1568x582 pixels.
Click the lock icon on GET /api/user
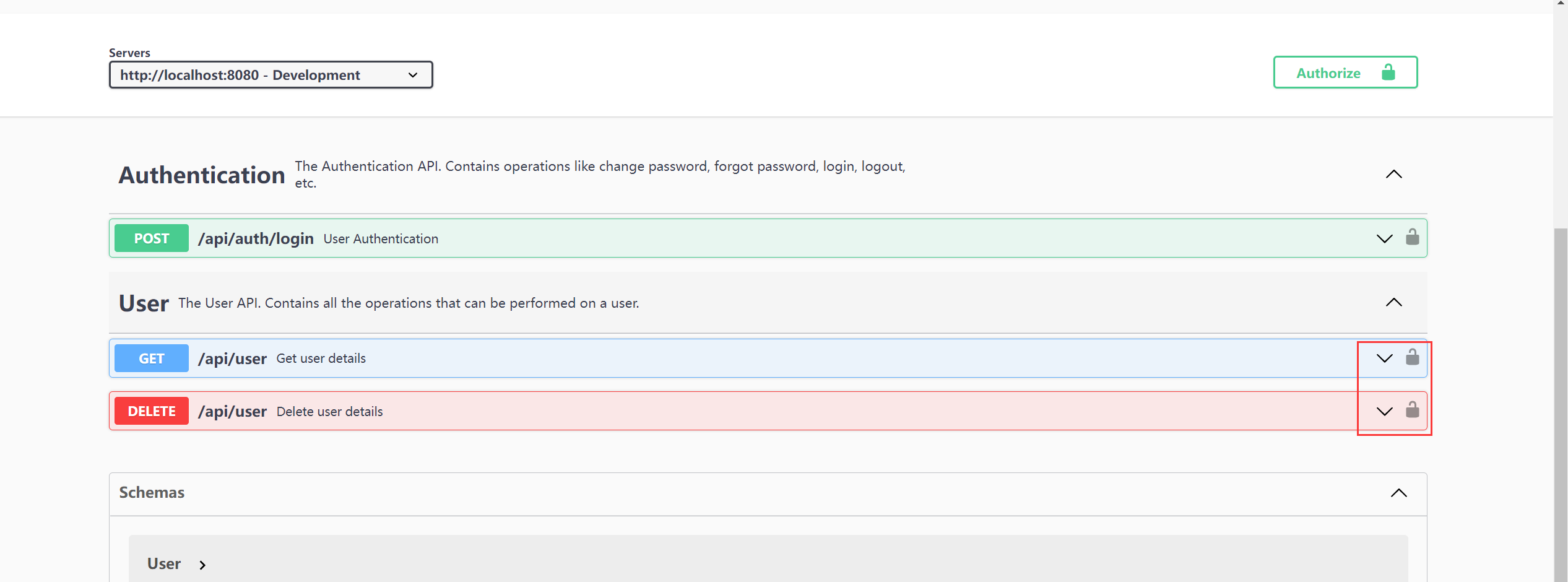point(1412,357)
